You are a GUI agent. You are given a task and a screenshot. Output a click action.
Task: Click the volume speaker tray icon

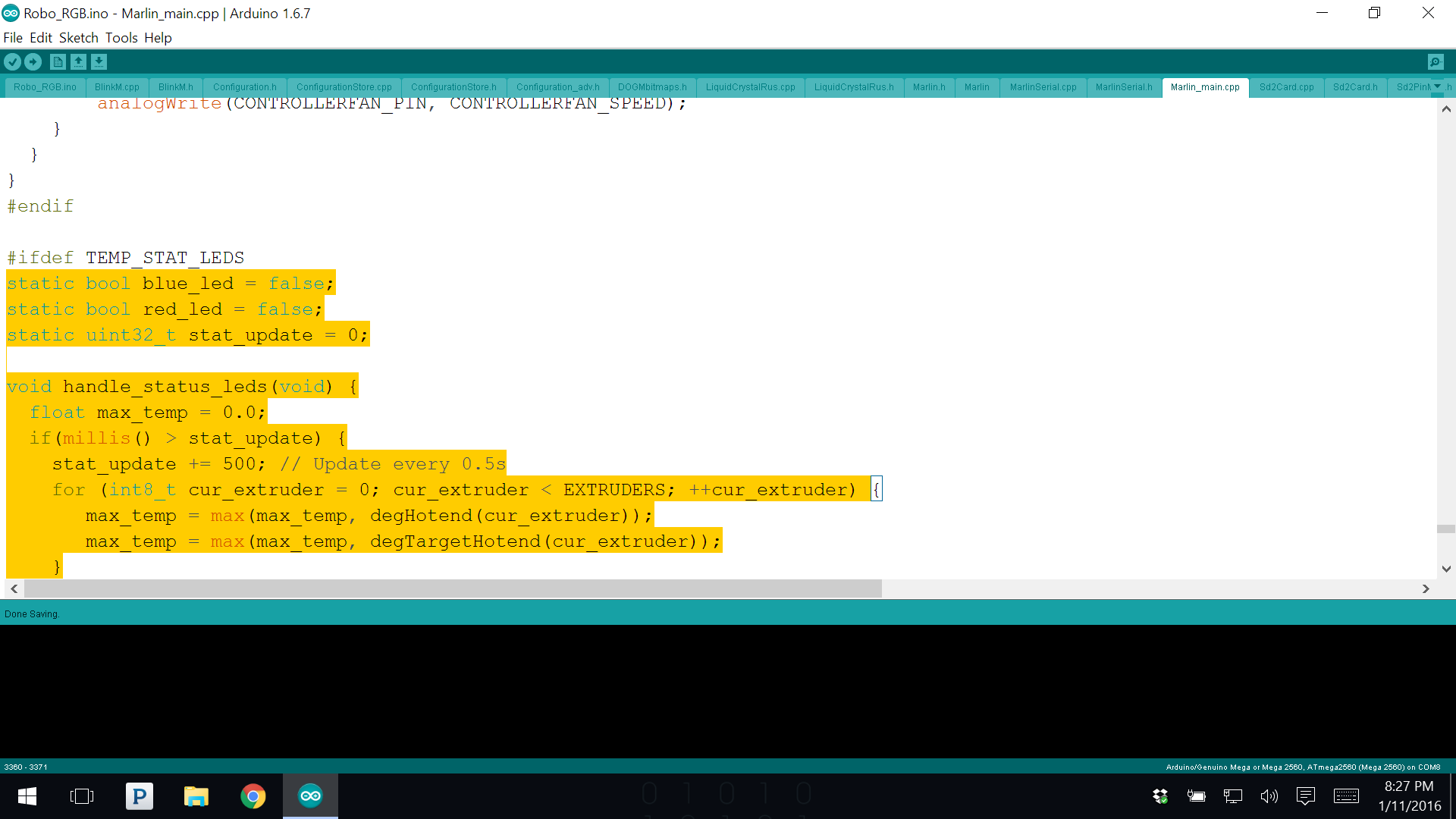tap(1269, 796)
